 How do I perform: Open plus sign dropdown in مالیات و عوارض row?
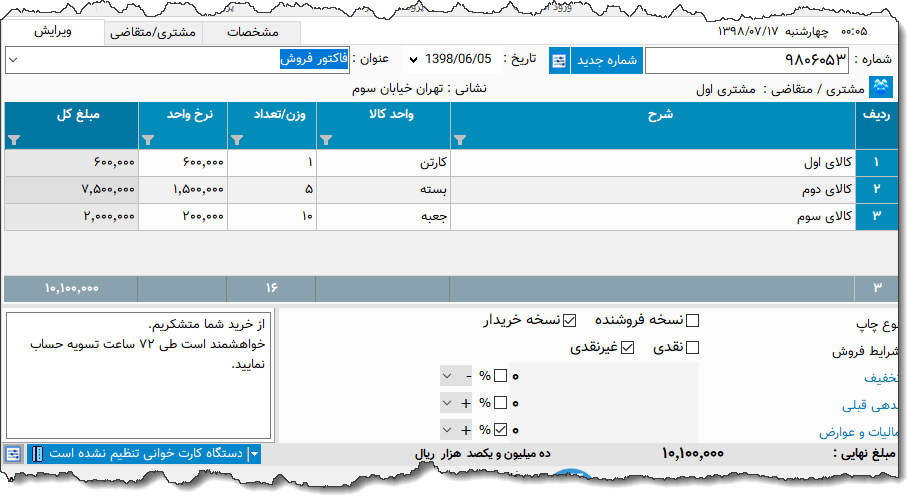(457, 429)
